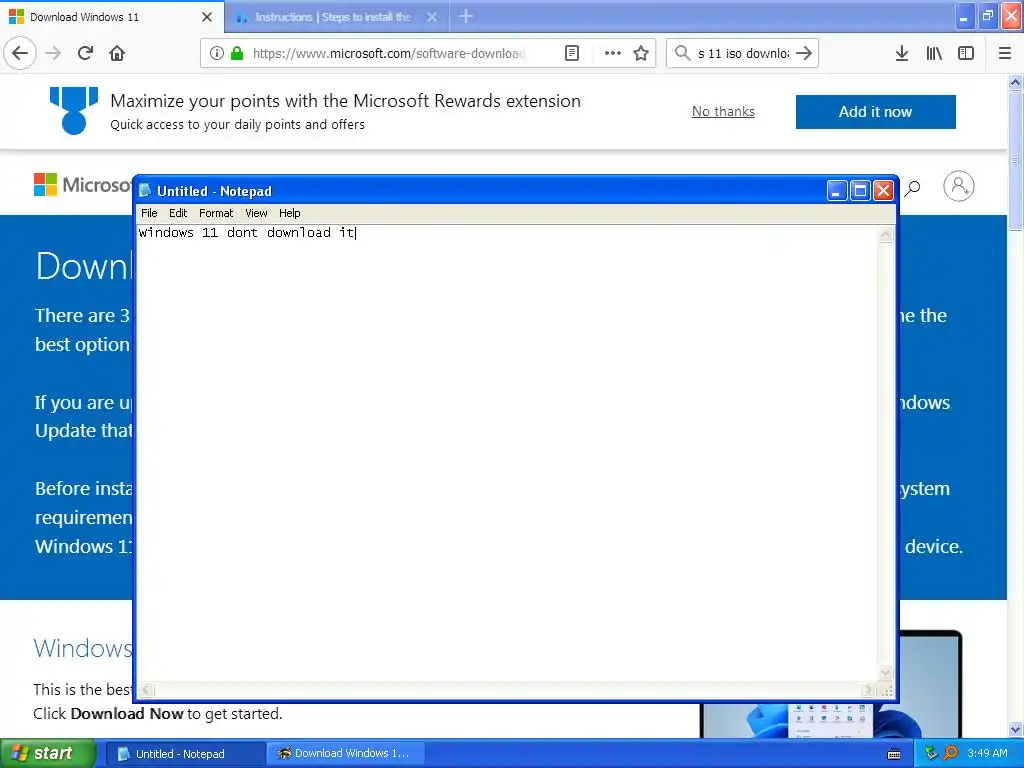Close the Download Windows 11 tab
This screenshot has width=1024, height=768.
(x=207, y=17)
